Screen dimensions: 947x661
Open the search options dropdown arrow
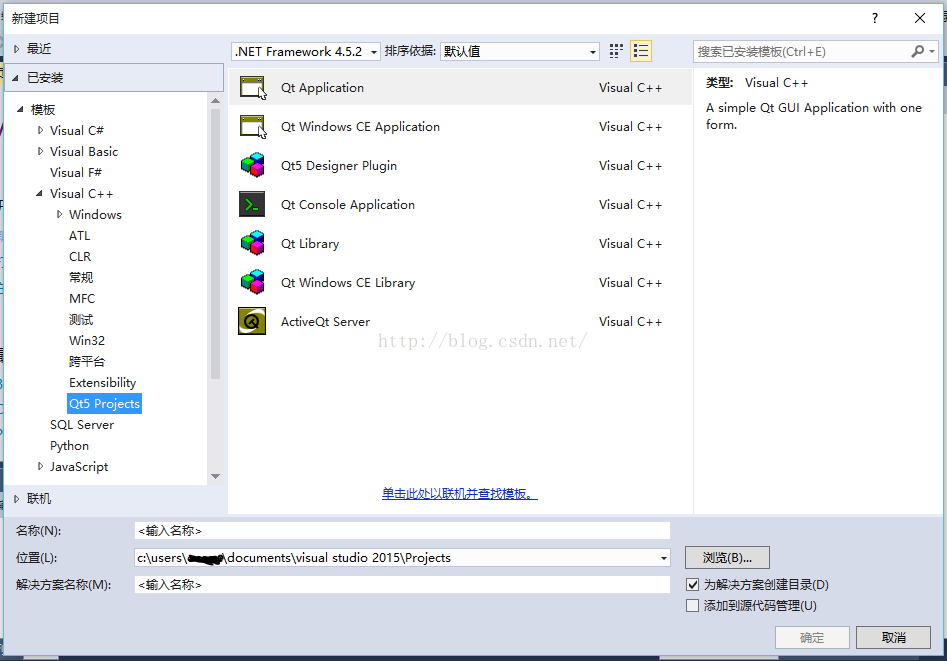point(932,51)
